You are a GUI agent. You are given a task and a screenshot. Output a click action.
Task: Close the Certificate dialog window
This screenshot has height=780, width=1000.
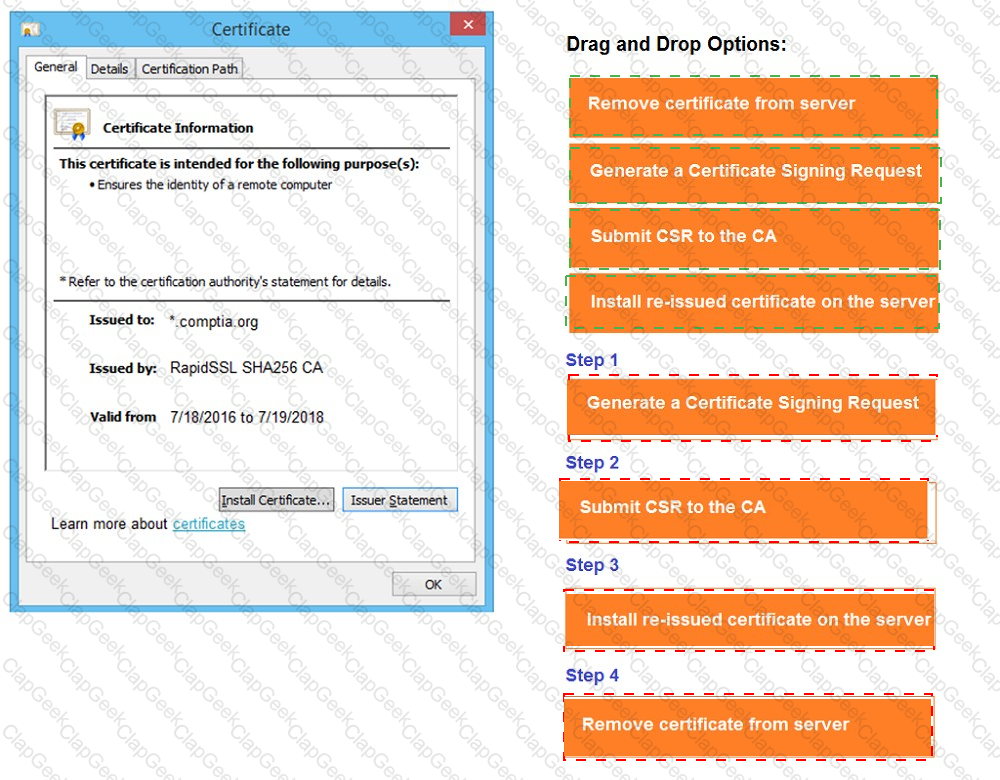(x=468, y=27)
